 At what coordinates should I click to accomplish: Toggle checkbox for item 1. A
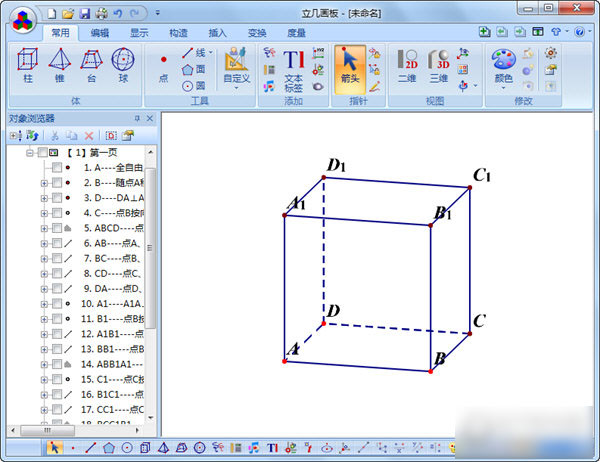coord(56,168)
